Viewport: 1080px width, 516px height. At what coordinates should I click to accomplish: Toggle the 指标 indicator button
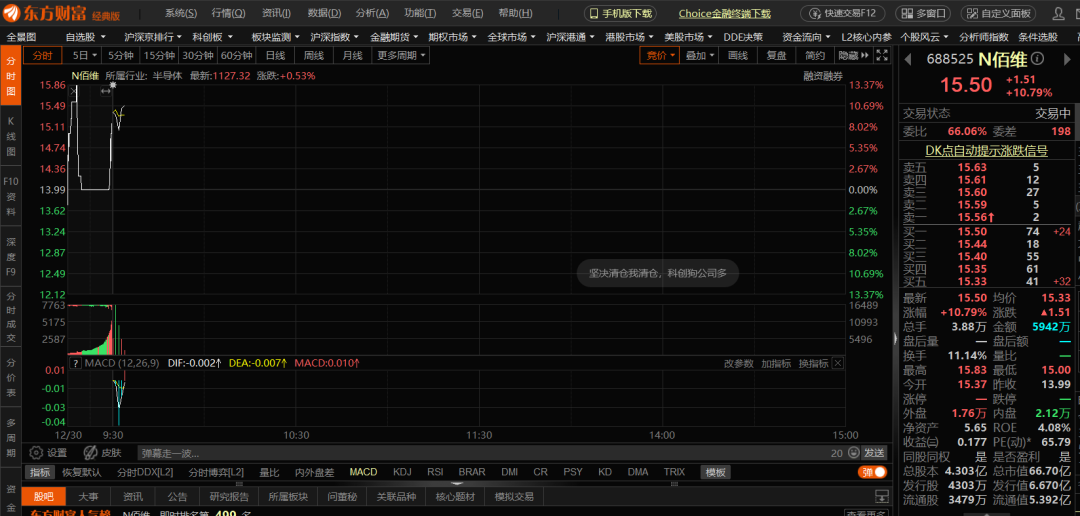(x=40, y=472)
